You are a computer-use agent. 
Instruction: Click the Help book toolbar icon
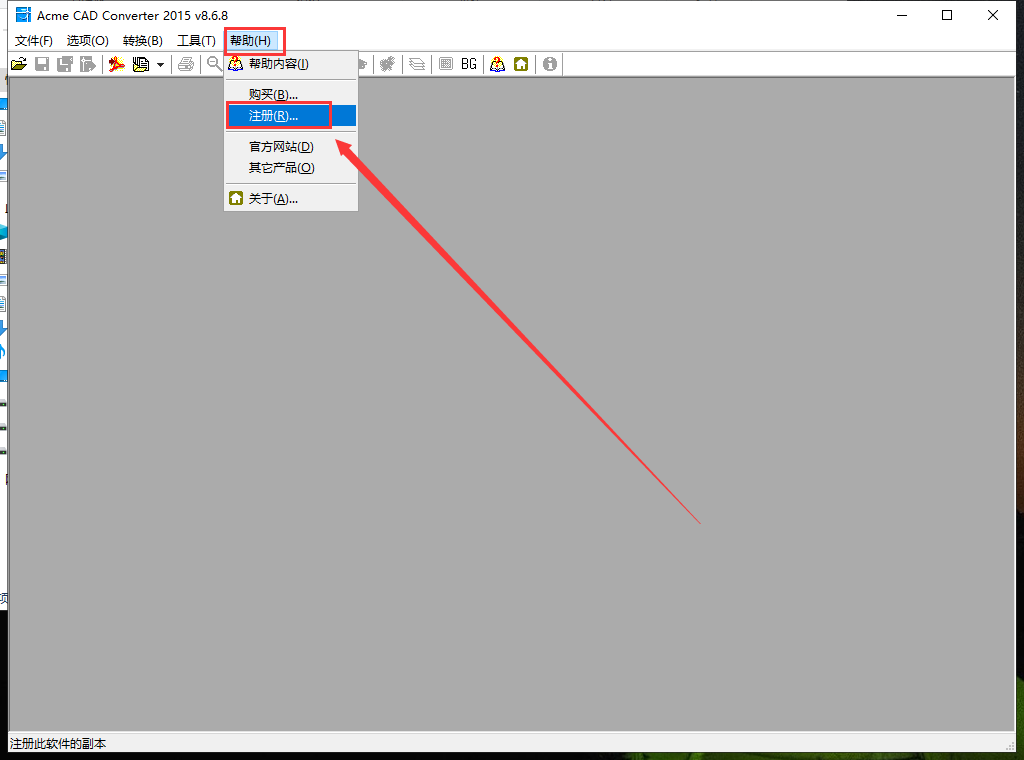pyautogui.click(x=498, y=64)
